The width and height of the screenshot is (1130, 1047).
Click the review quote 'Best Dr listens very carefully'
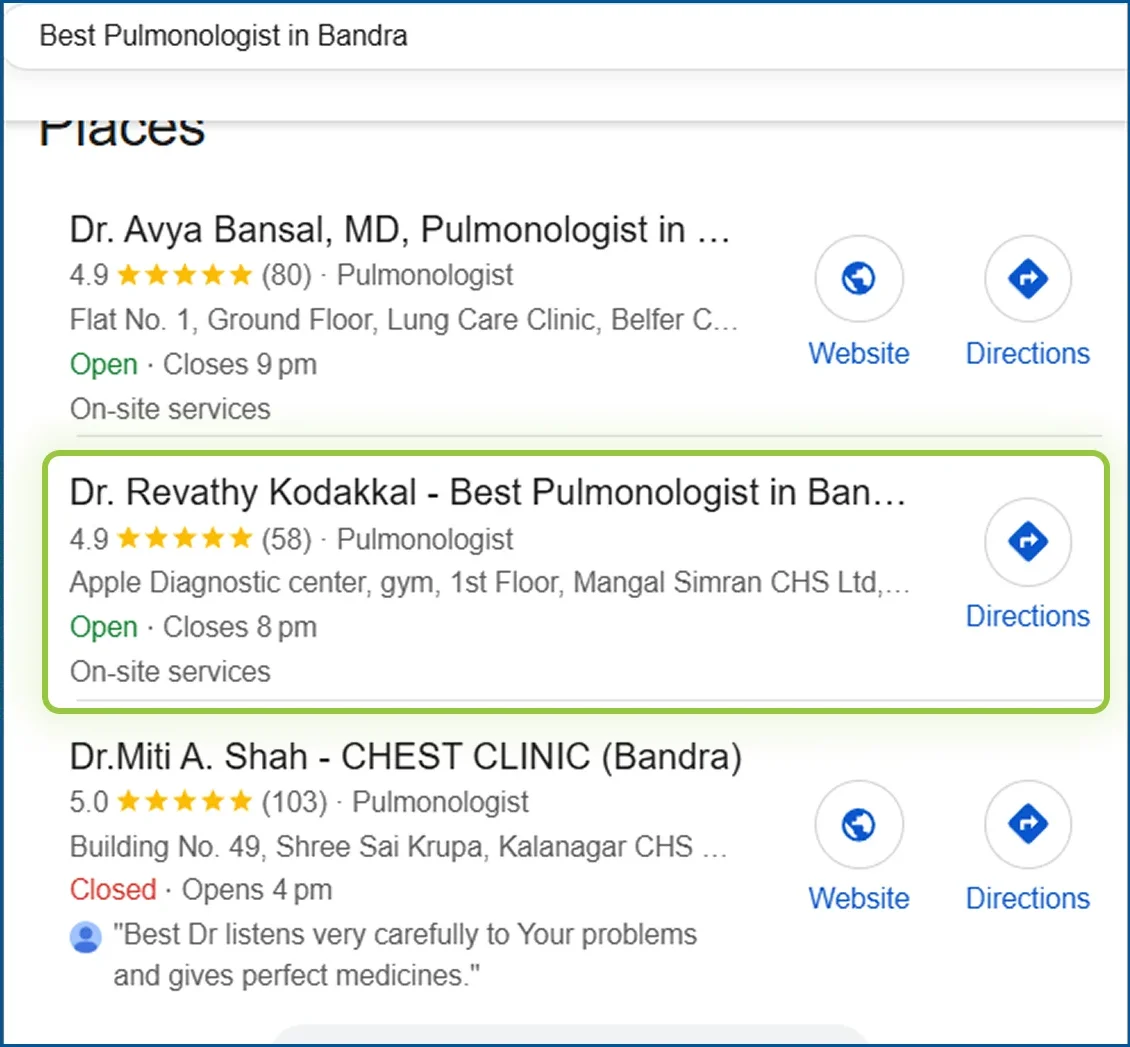click(405, 955)
